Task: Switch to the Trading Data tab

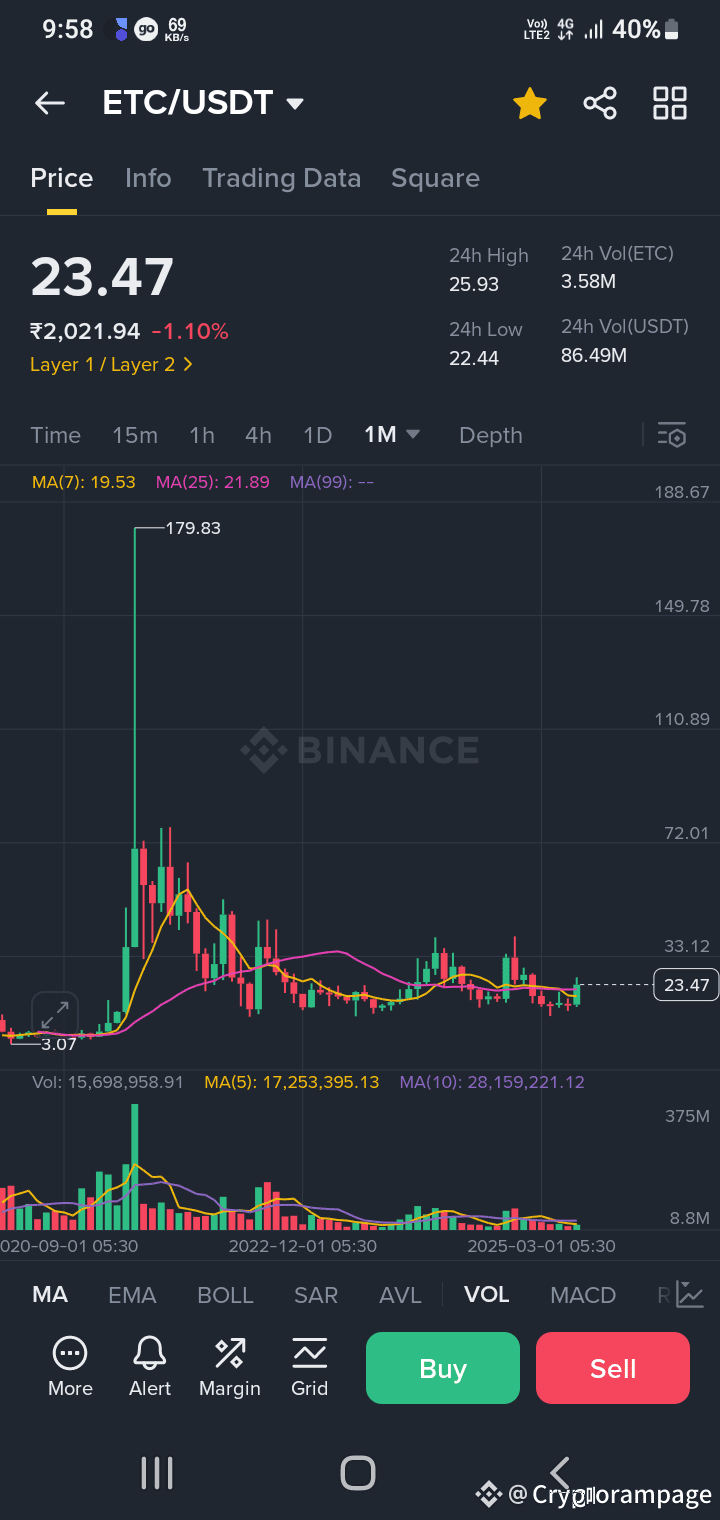Action: pyautogui.click(x=281, y=178)
